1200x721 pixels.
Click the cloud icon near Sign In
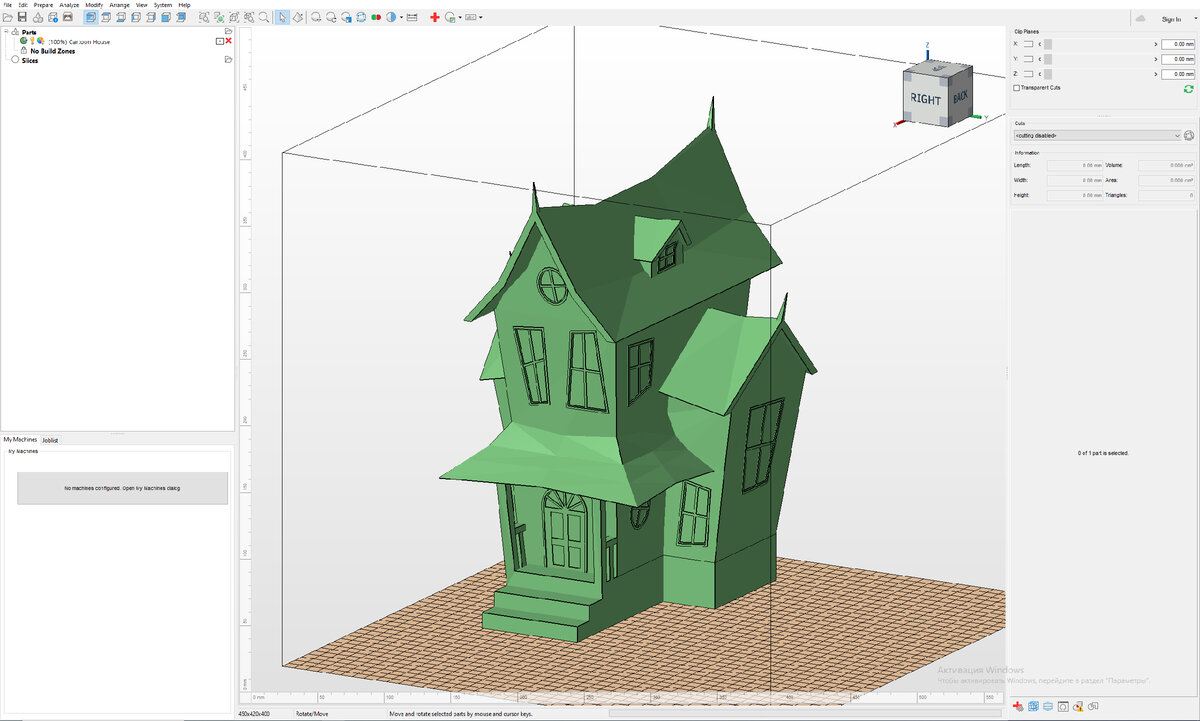(1141, 18)
